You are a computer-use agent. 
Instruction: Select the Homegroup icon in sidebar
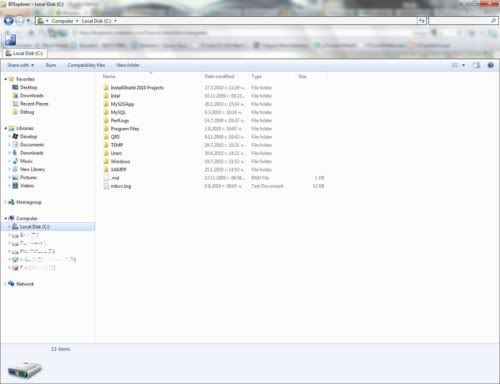pos(11,202)
